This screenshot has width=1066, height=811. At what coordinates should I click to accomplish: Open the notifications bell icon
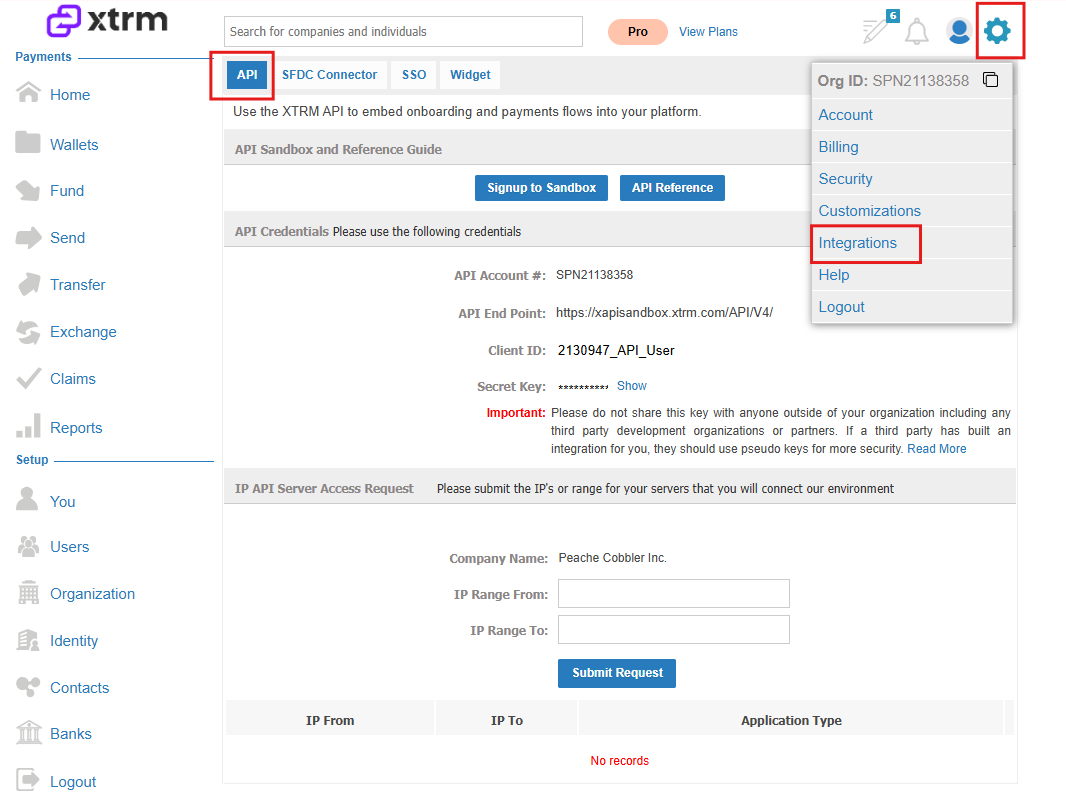pos(916,31)
